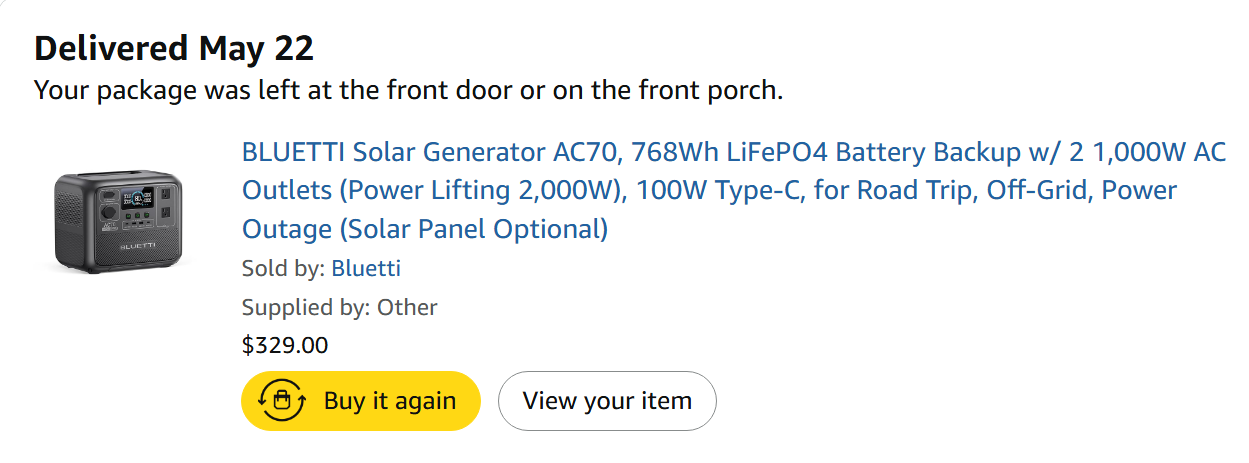The image size is (1249, 463).
Task: Click the Buy it again text label
Action: pyautogui.click(x=390, y=401)
